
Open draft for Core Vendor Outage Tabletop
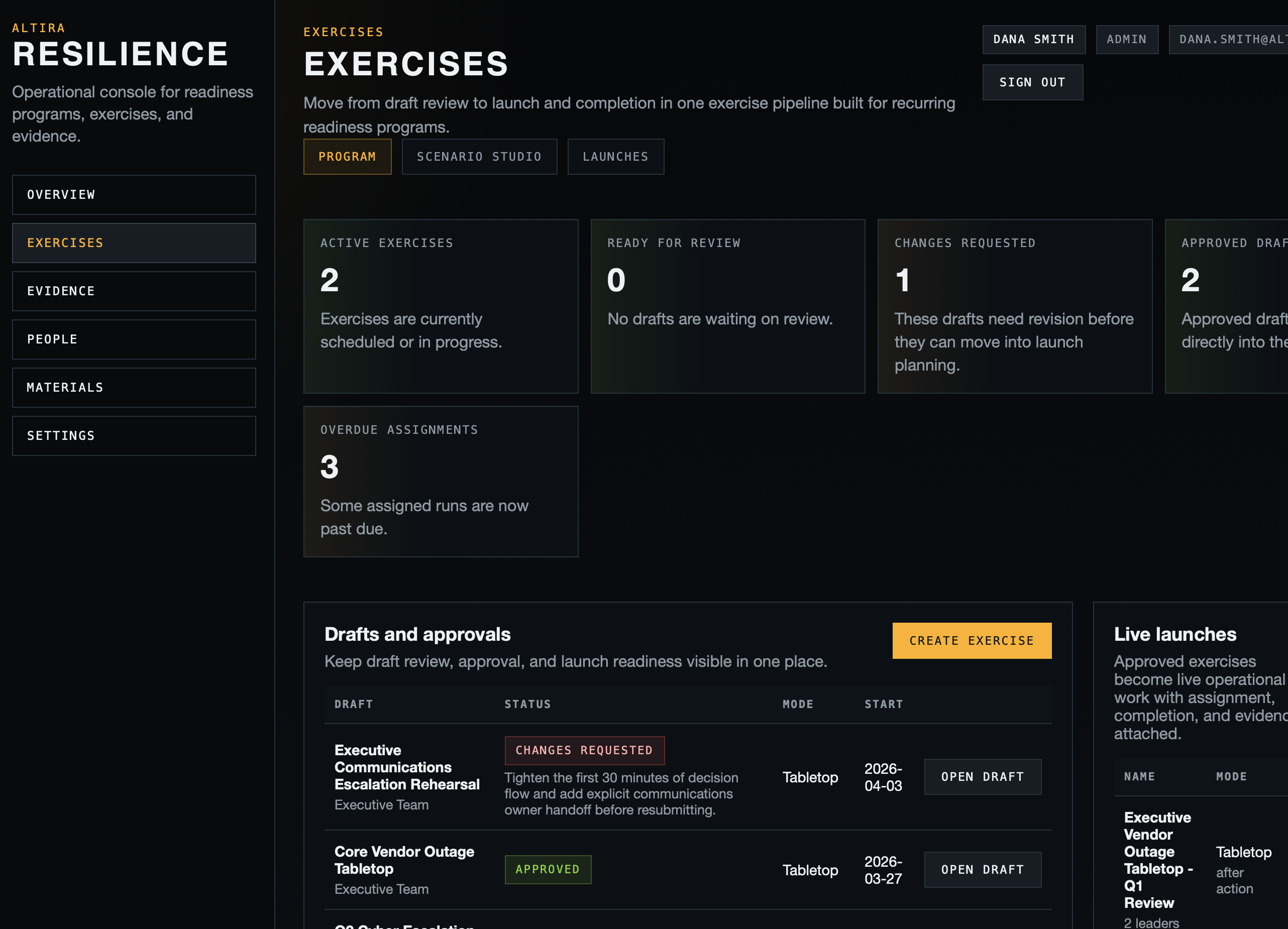[983, 869]
